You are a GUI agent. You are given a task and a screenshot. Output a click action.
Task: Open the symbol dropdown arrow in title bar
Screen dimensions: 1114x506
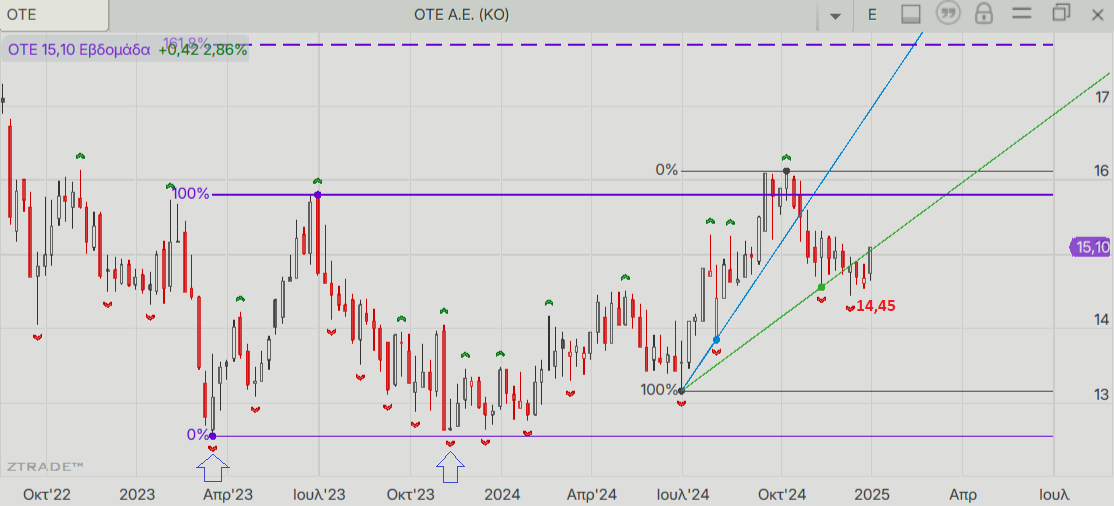click(x=836, y=15)
